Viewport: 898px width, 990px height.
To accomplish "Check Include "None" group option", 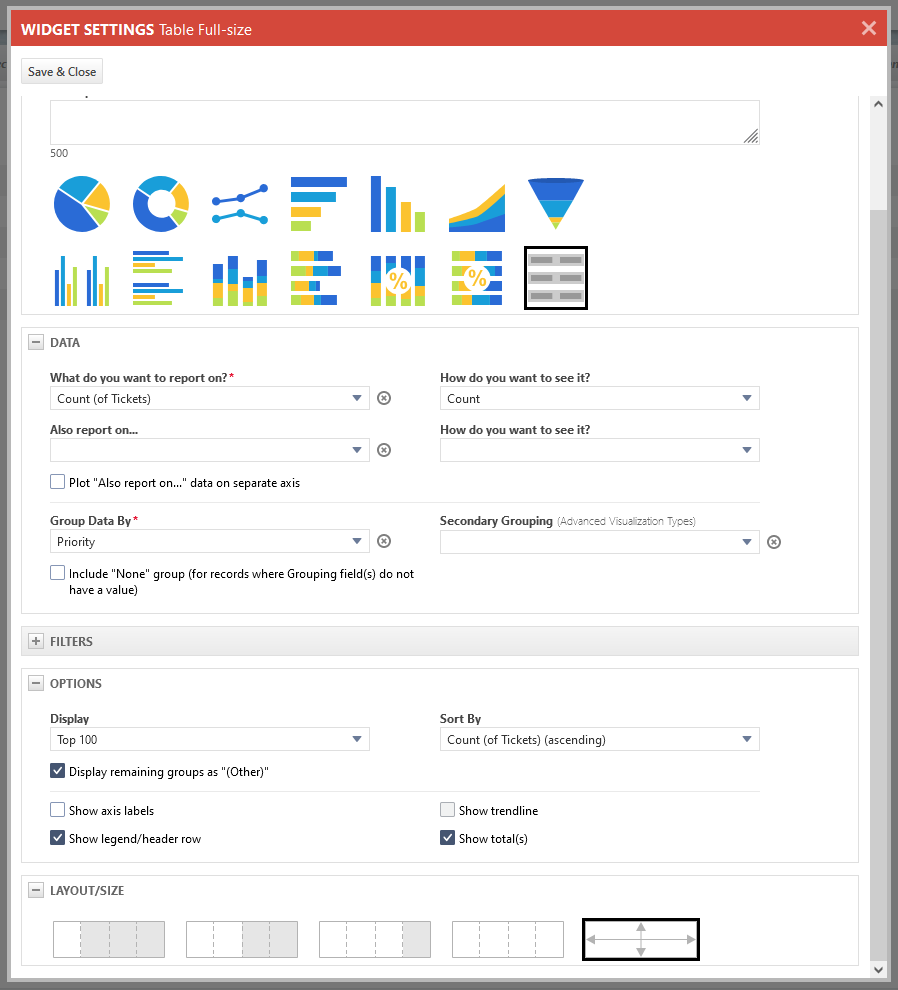I will pyautogui.click(x=58, y=574).
